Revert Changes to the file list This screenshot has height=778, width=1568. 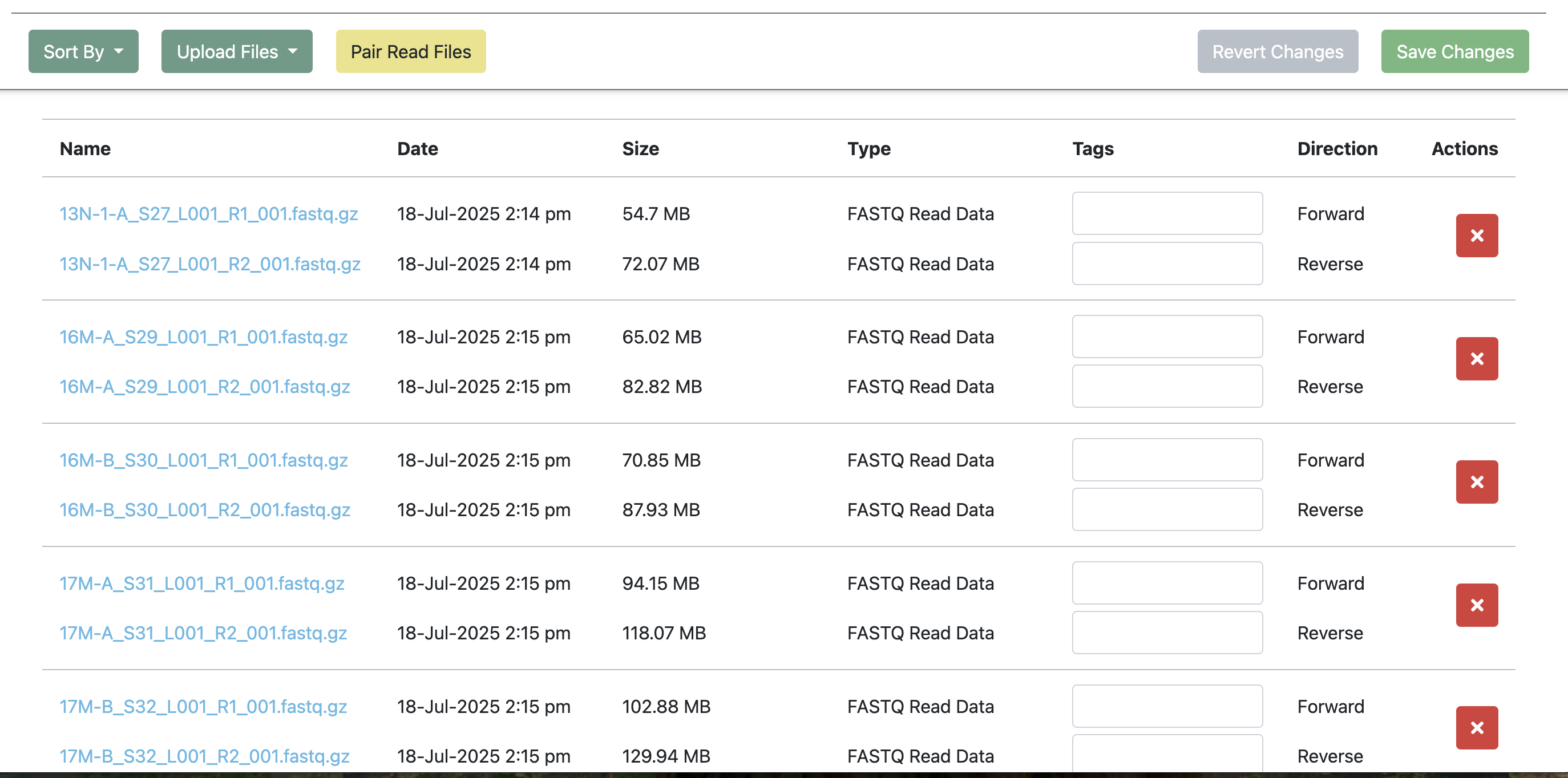[1278, 52]
